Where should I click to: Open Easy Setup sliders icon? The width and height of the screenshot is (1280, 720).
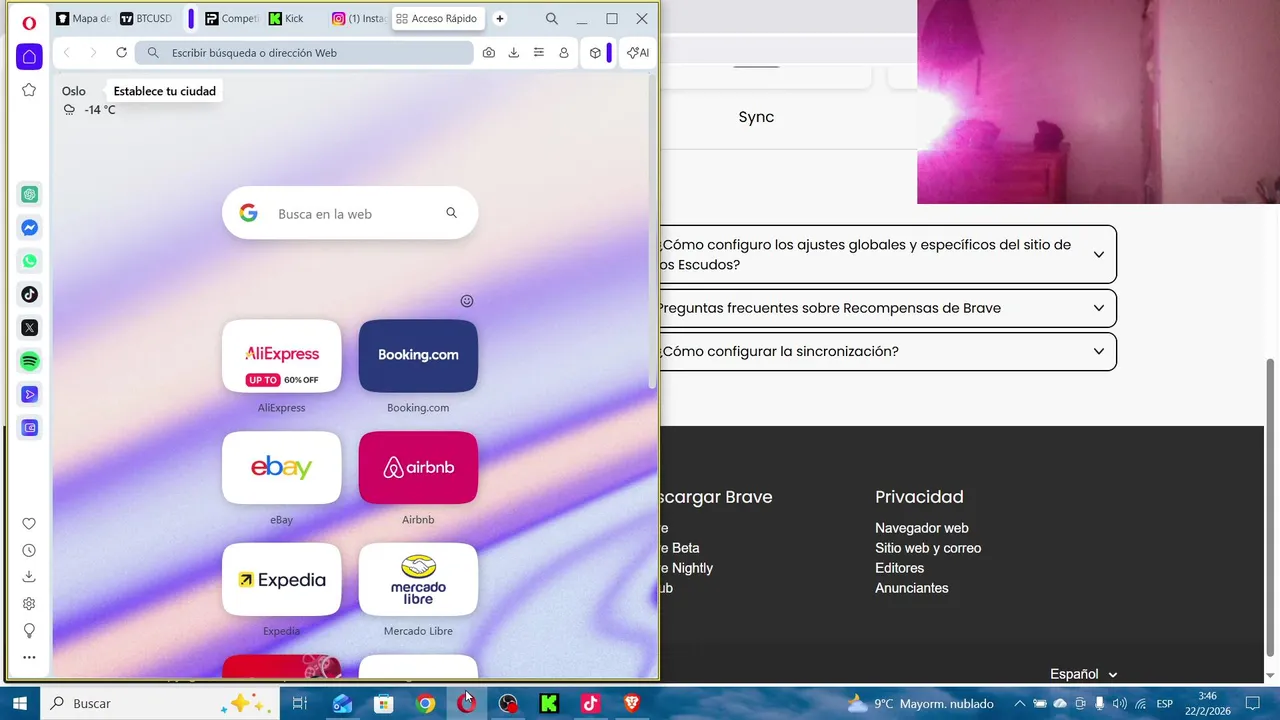tap(539, 53)
